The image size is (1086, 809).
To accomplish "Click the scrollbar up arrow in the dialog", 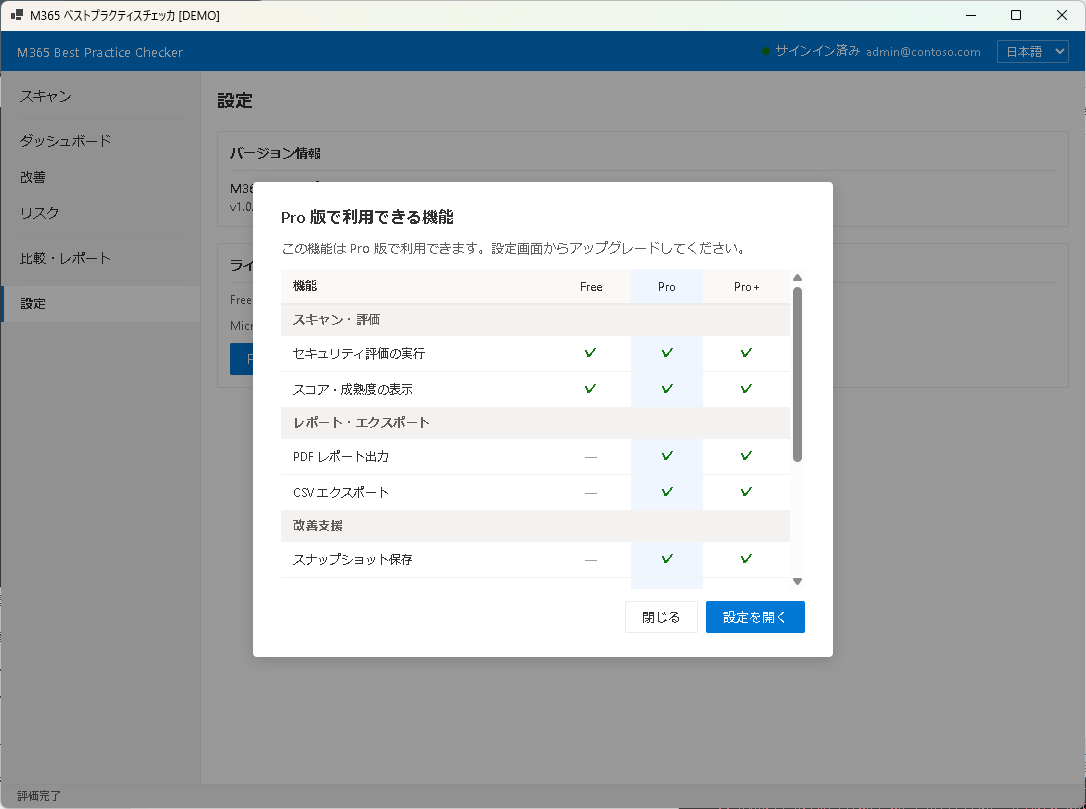I will click(x=797, y=278).
